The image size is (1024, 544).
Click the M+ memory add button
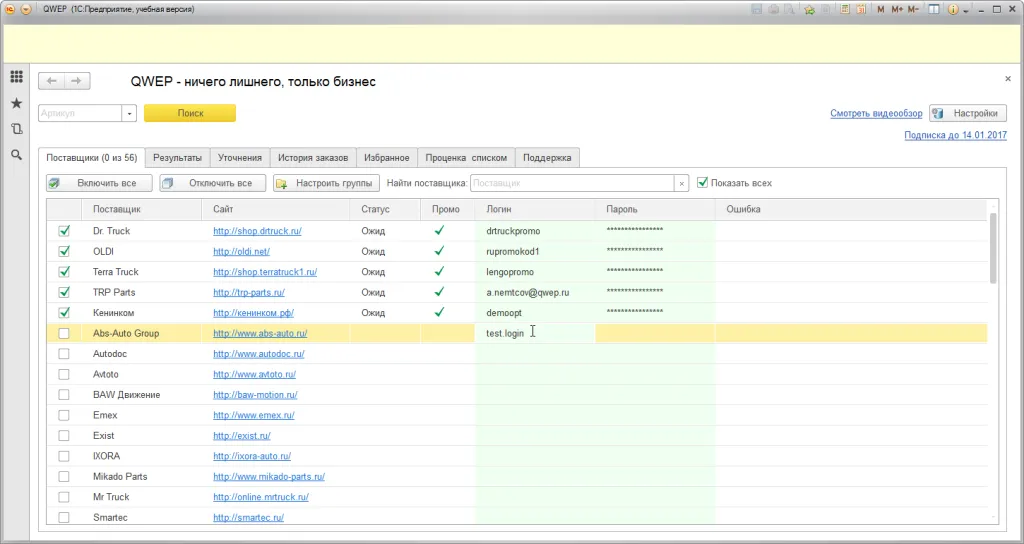[x=897, y=9]
